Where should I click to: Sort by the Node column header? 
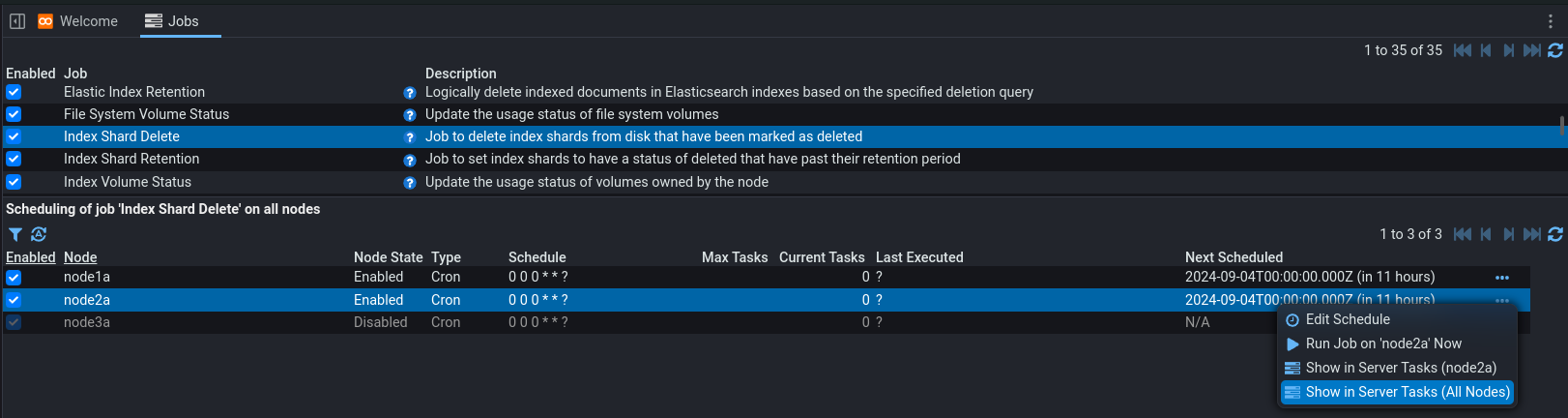click(x=80, y=257)
